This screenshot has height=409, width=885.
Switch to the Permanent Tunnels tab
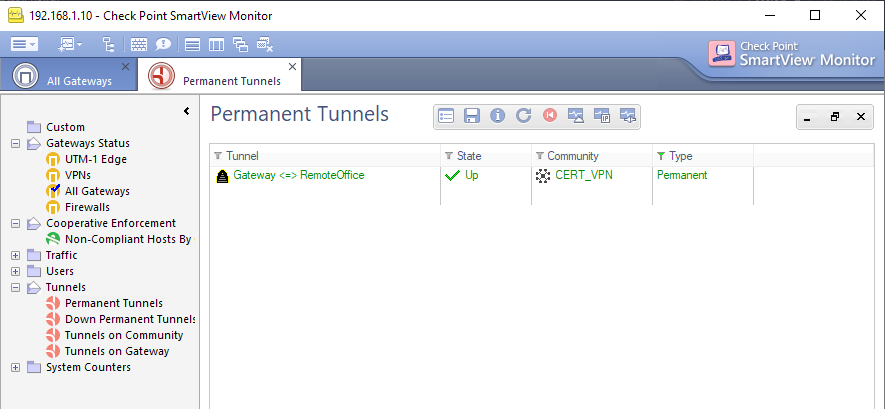coord(220,74)
